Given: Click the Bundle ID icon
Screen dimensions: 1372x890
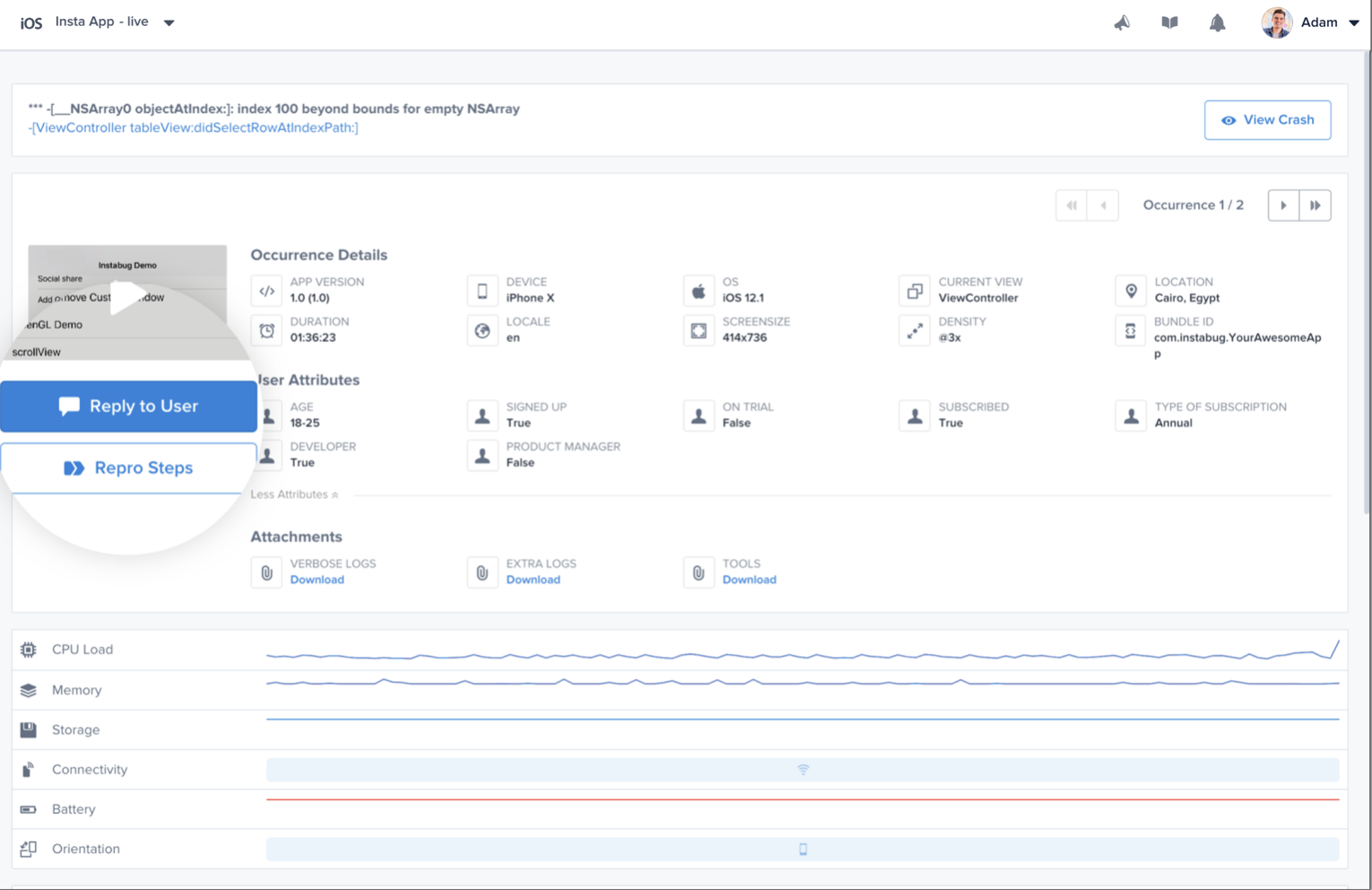Looking at the screenshot, I should pyautogui.click(x=1131, y=330).
